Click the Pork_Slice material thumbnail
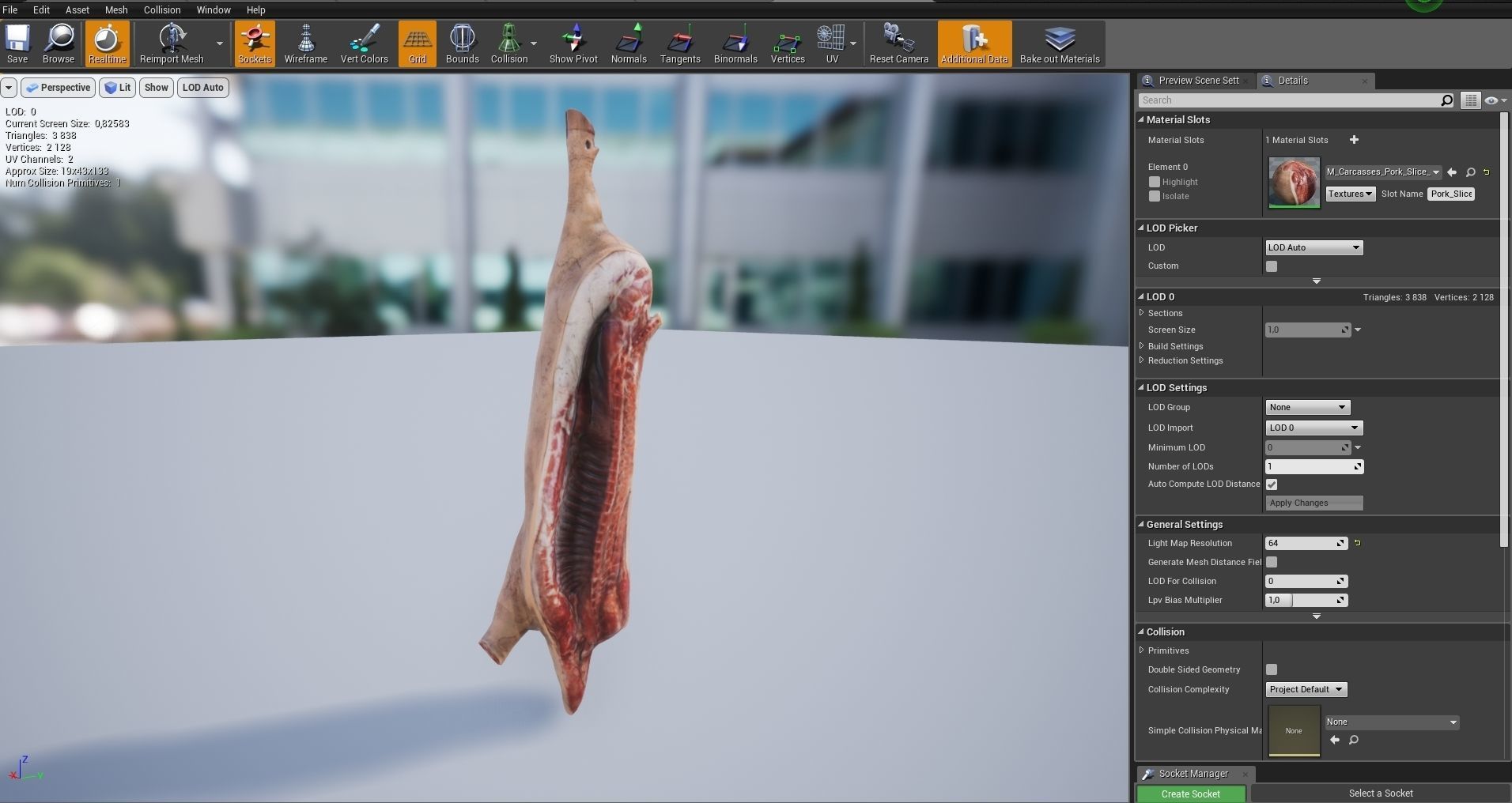Screen dimensions: 1512x803 (x=1294, y=183)
